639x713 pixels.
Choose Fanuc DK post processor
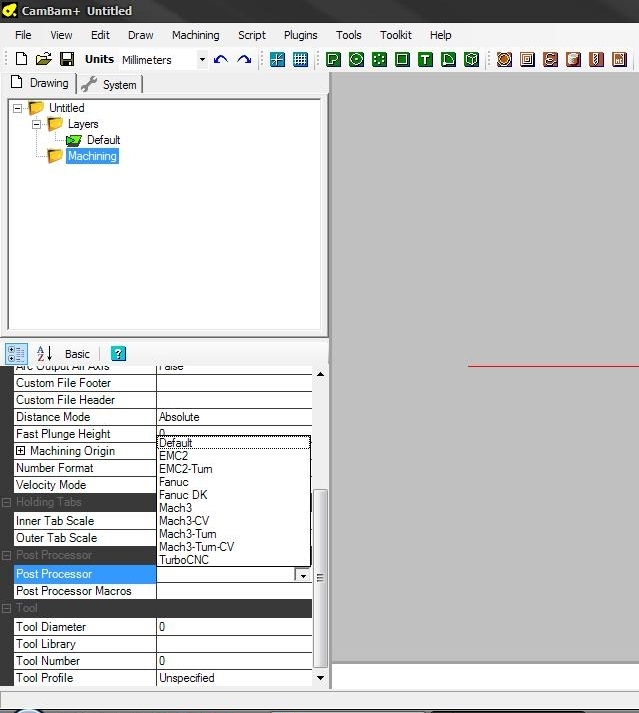234,495
